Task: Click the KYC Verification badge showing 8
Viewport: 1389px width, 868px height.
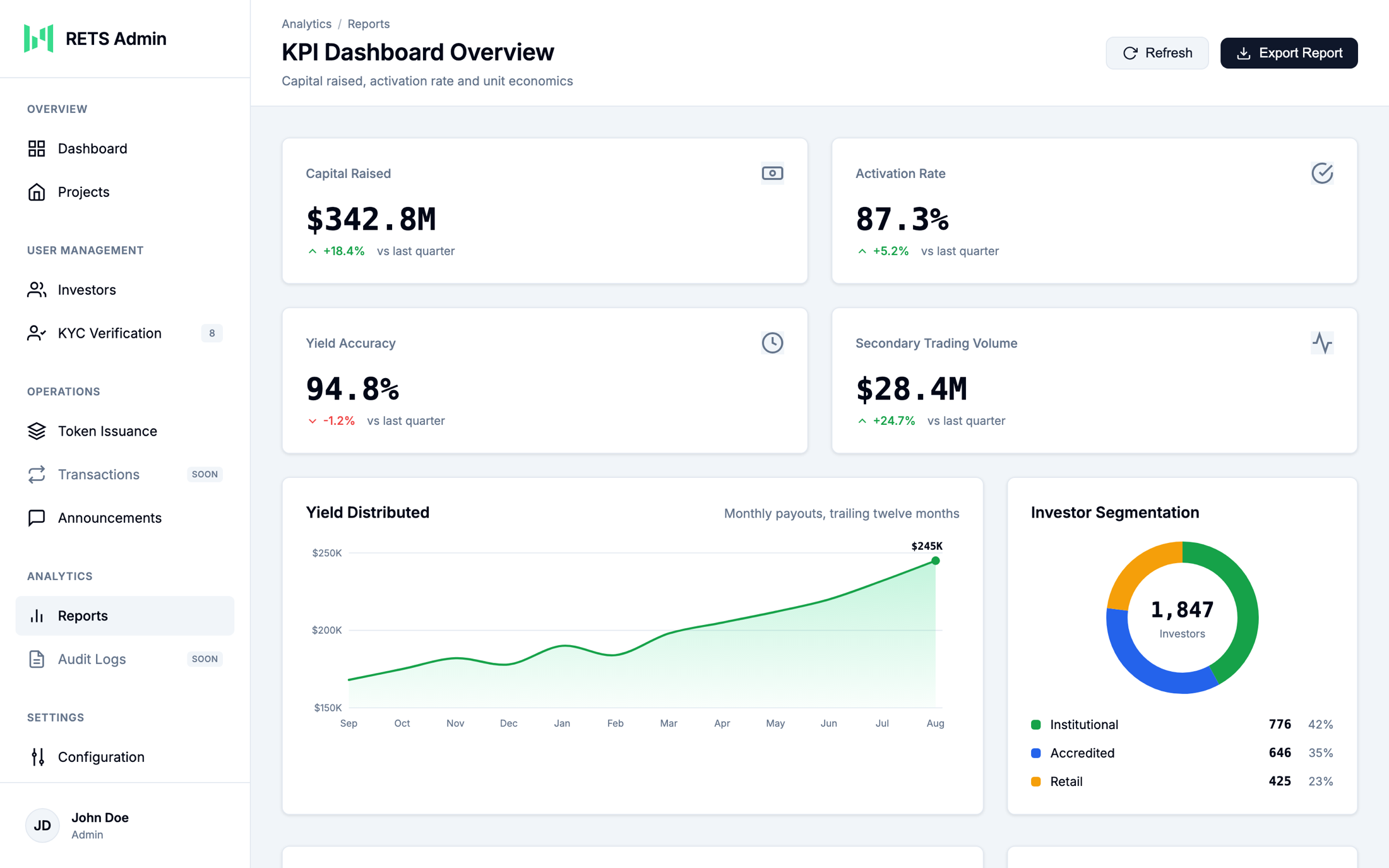Action: pos(212,333)
